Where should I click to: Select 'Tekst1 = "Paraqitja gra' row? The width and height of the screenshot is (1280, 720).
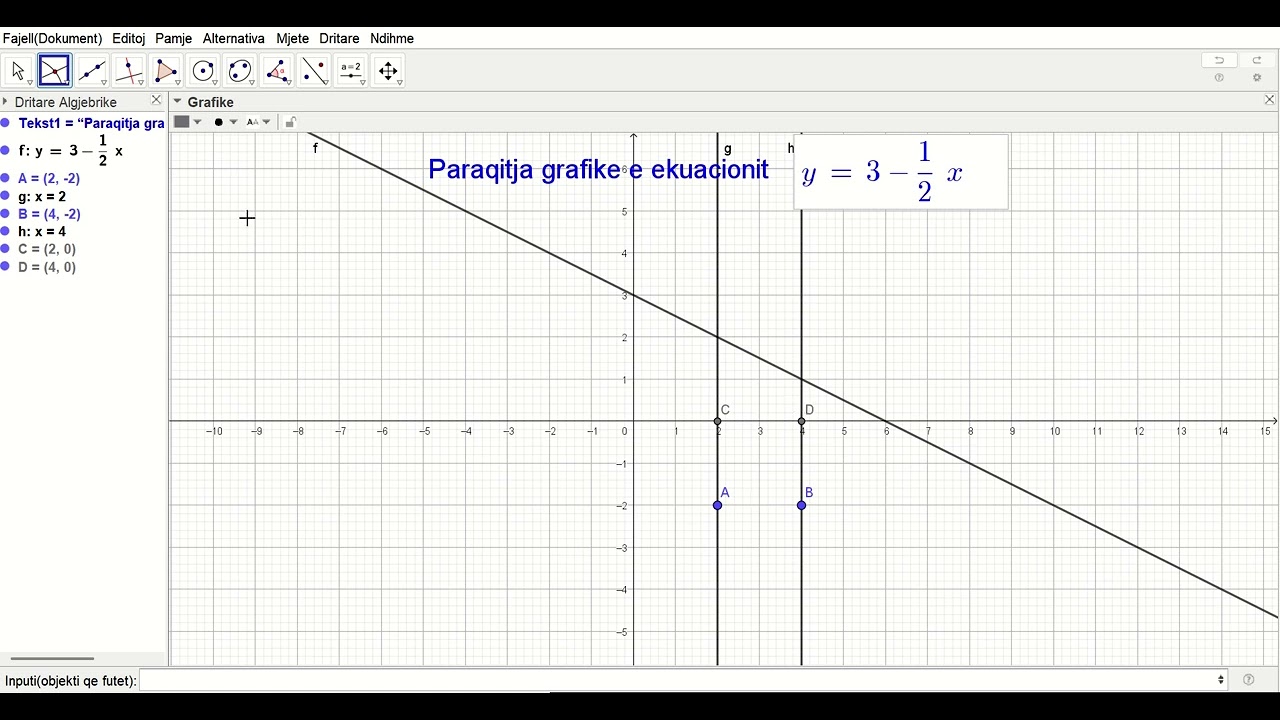pyautogui.click(x=91, y=123)
